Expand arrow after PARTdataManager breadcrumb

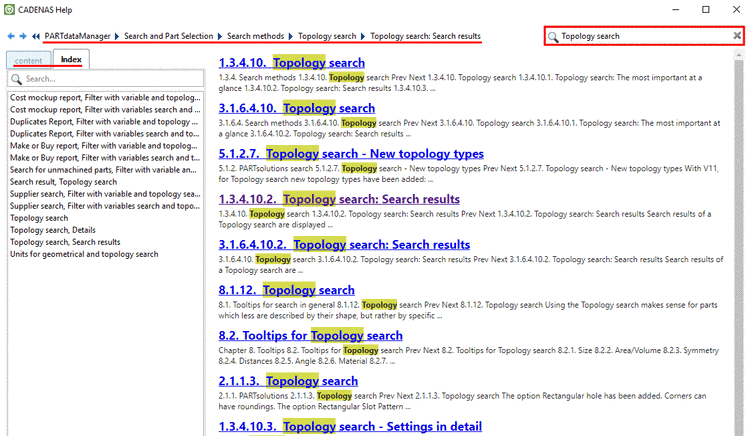click(117, 36)
